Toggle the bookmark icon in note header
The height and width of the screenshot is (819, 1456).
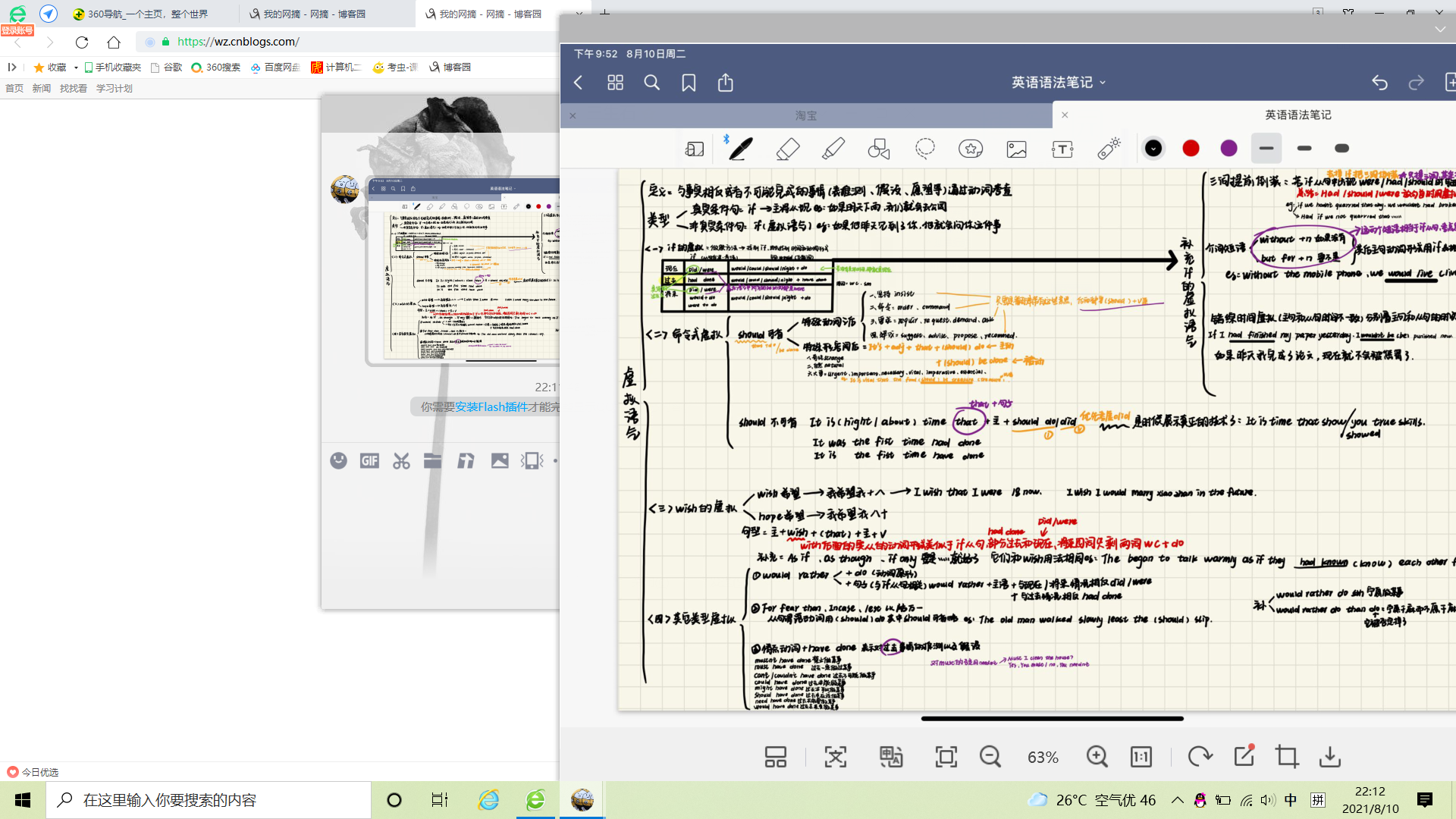689,83
